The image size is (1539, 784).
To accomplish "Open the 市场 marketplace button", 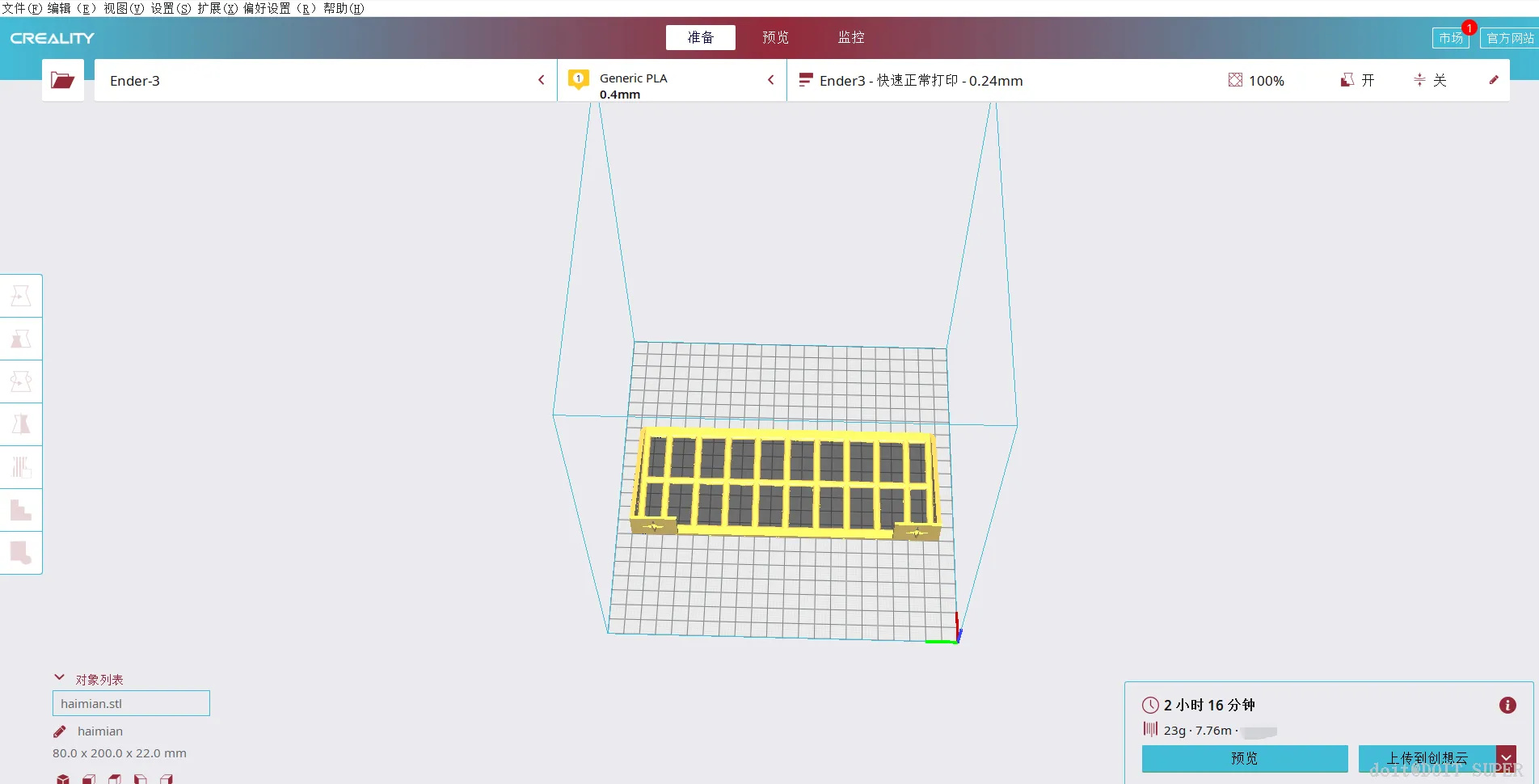I will (x=1451, y=38).
